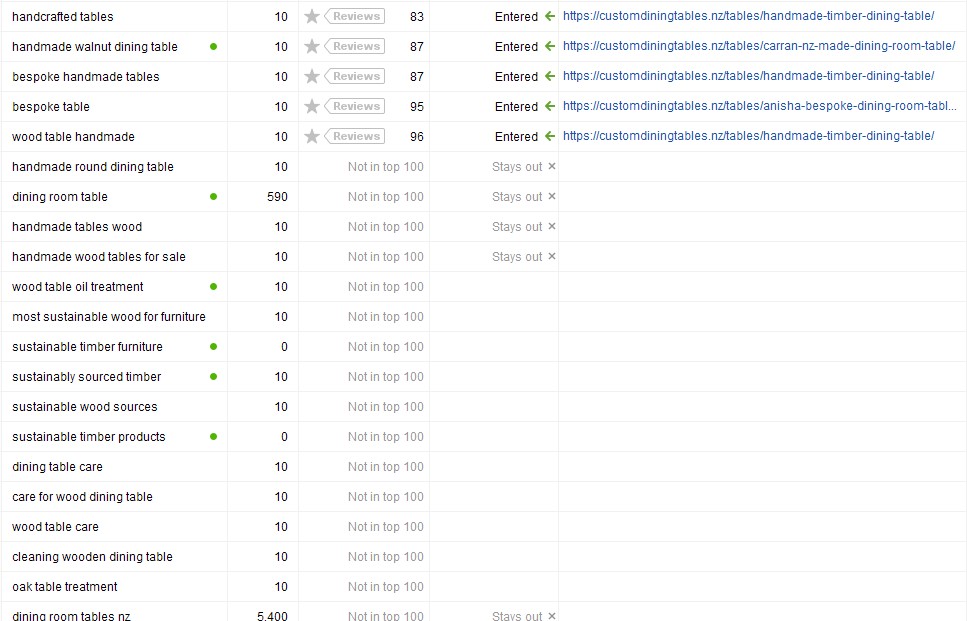Click the star icon for handcrafted tables
Viewport: 967px width, 621px height.
point(312,17)
